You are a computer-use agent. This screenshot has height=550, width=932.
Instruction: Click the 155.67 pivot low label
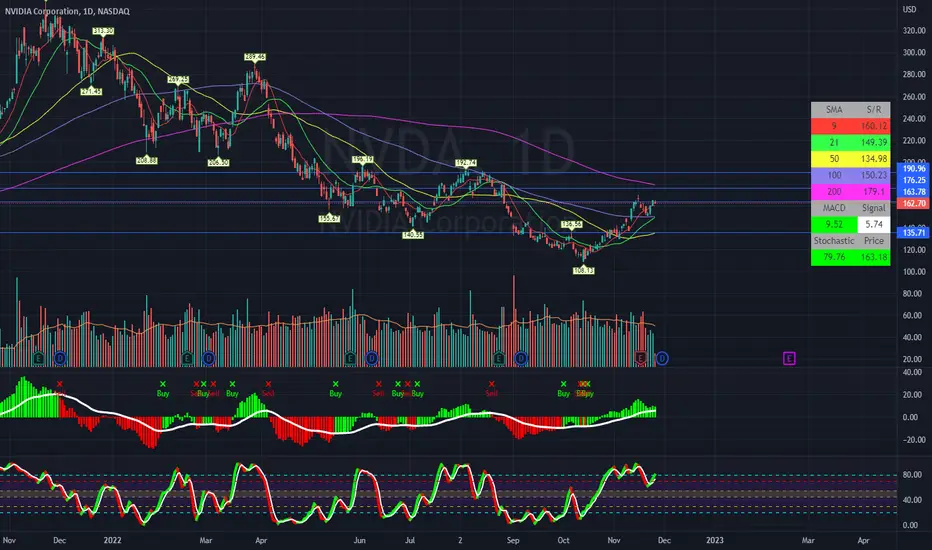[329, 219]
